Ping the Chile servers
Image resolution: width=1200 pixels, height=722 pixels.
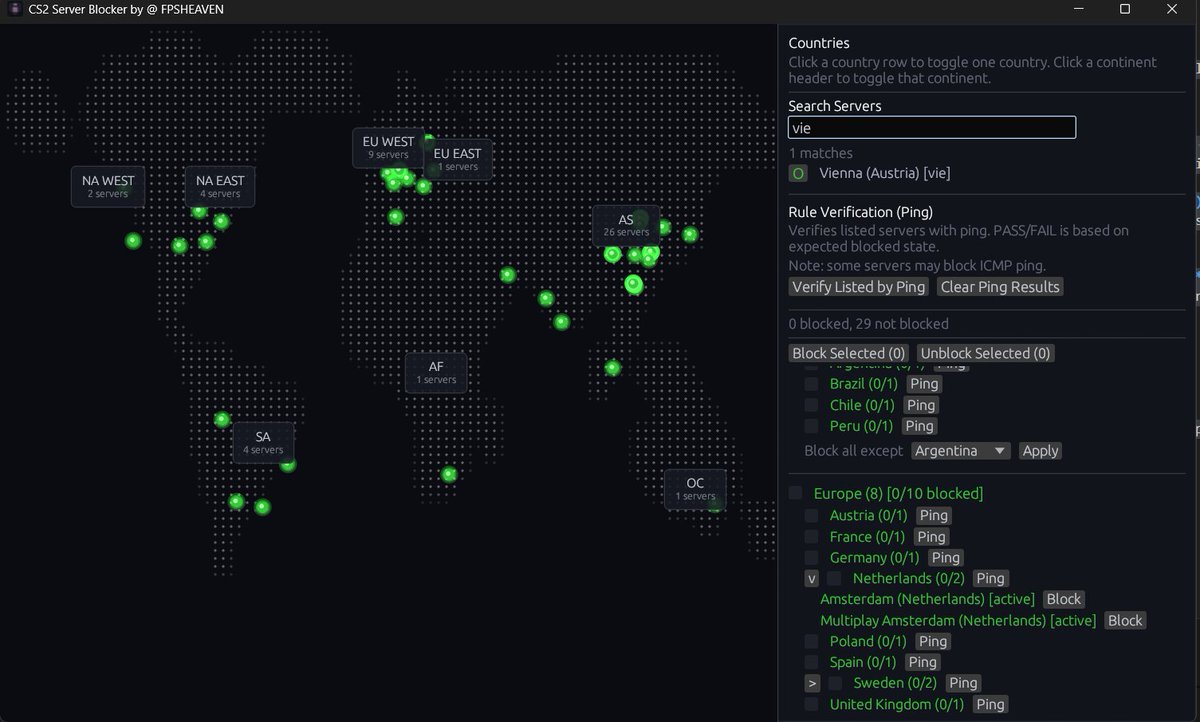coord(921,405)
